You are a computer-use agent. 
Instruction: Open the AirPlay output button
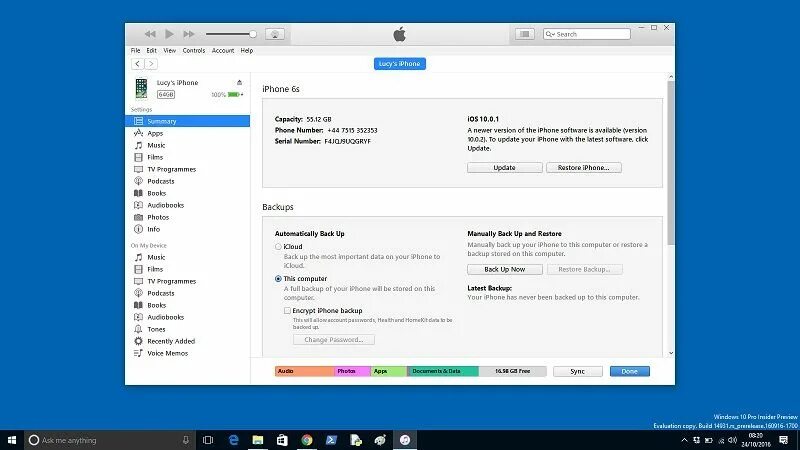coord(275,34)
